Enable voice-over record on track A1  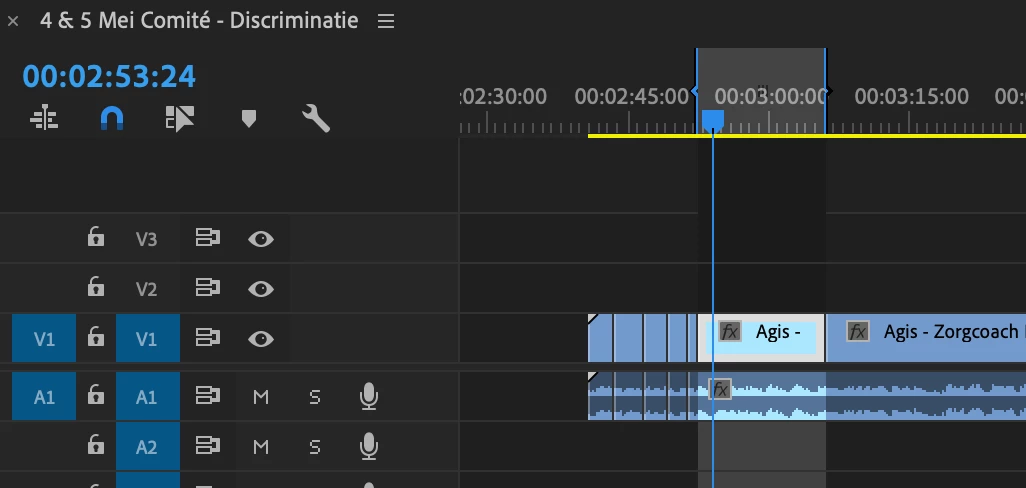click(x=369, y=396)
